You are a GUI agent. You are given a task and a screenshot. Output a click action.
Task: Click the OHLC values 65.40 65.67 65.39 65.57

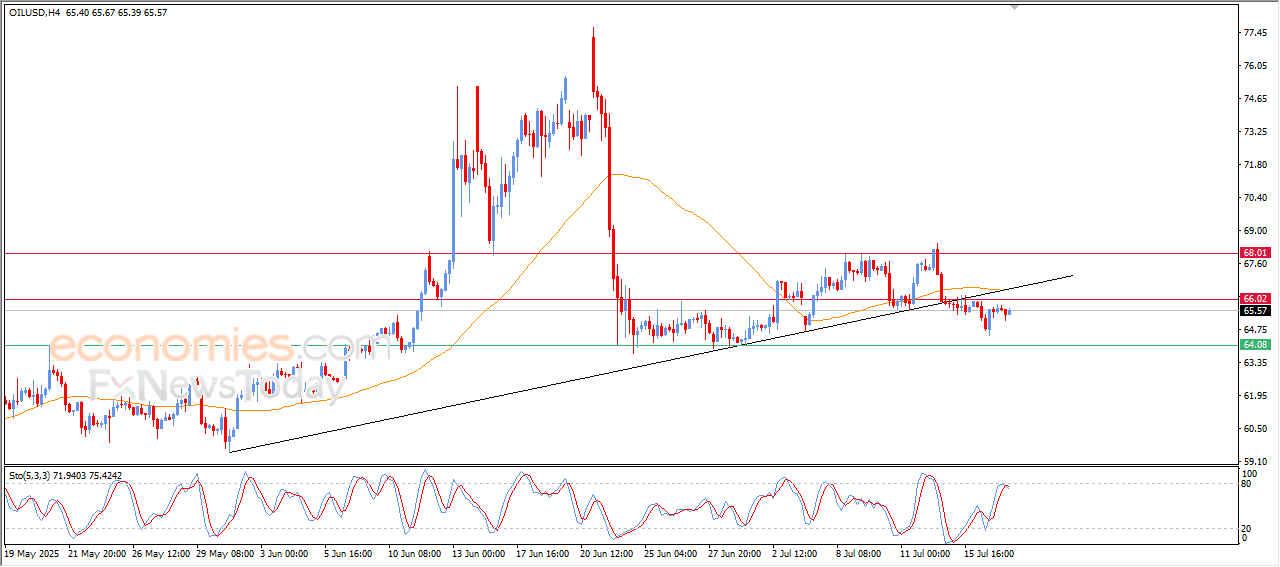click(116, 13)
